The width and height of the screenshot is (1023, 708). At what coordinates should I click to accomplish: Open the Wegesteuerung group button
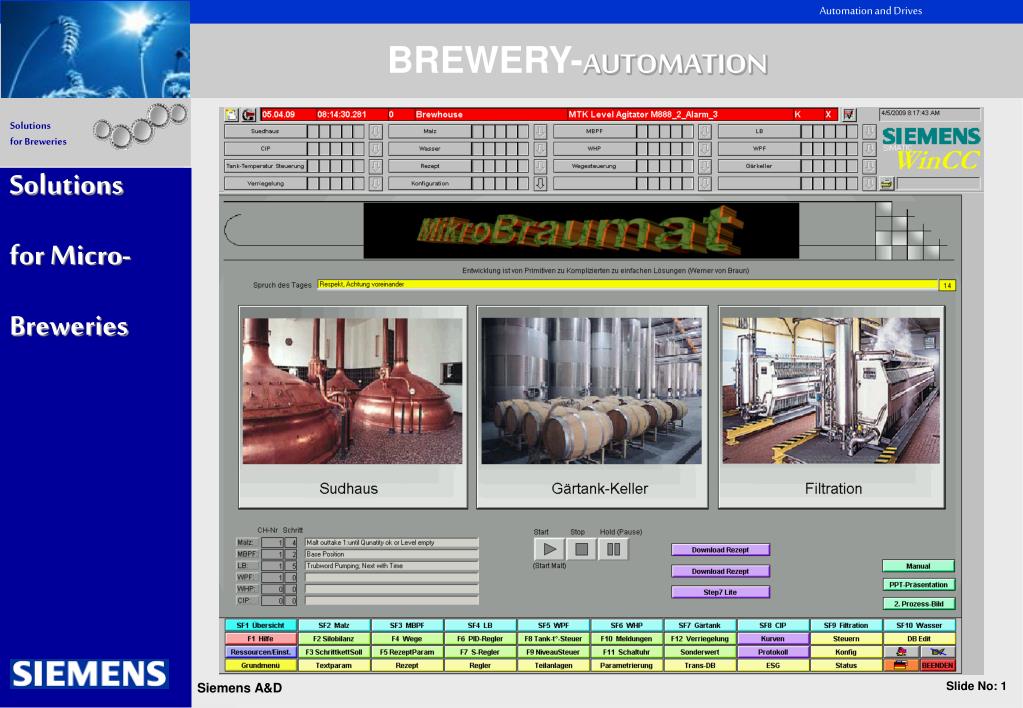pos(594,166)
